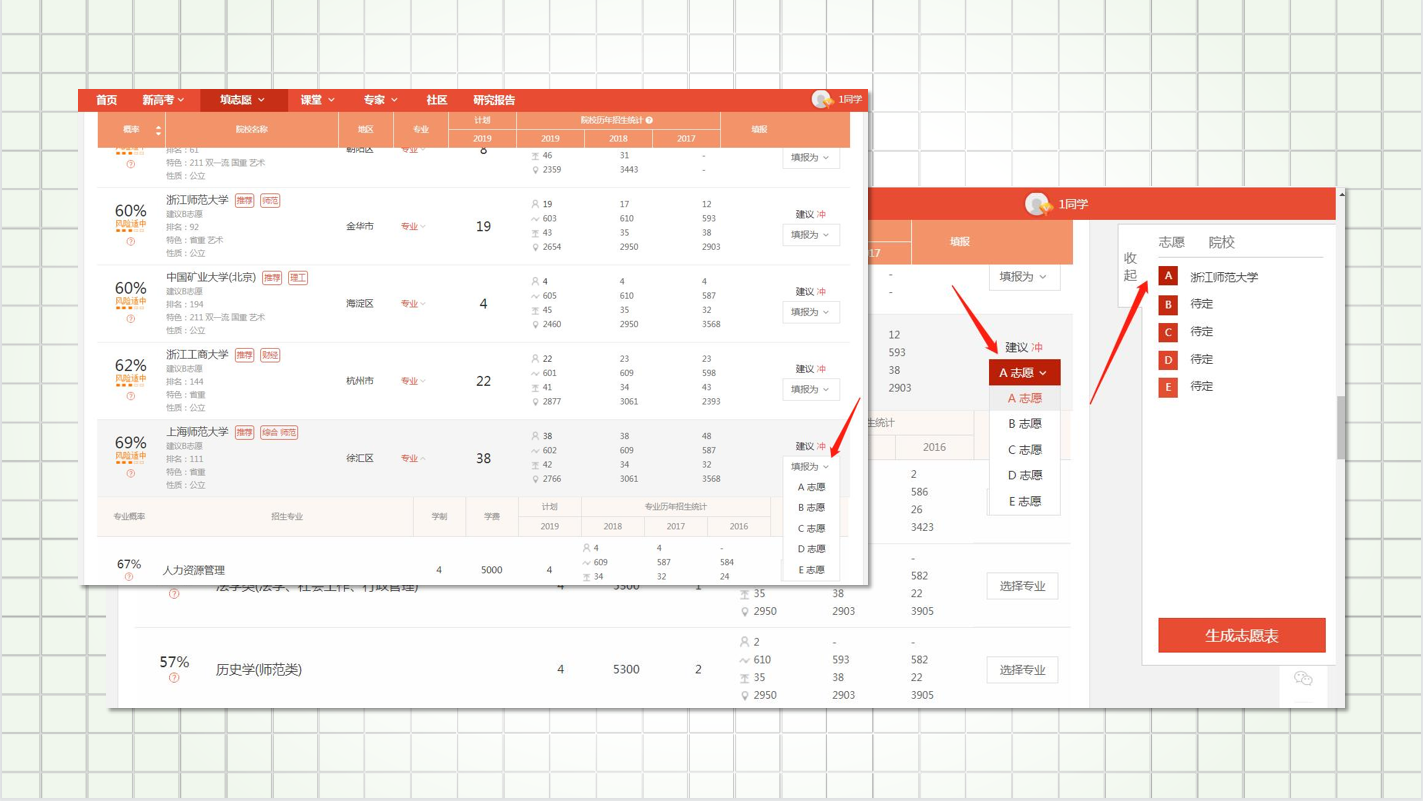The width and height of the screenshot is (1423, 801).
Task: Select B志愿 in 上海师范大学 dropdown list
Action: coord(811,508)
